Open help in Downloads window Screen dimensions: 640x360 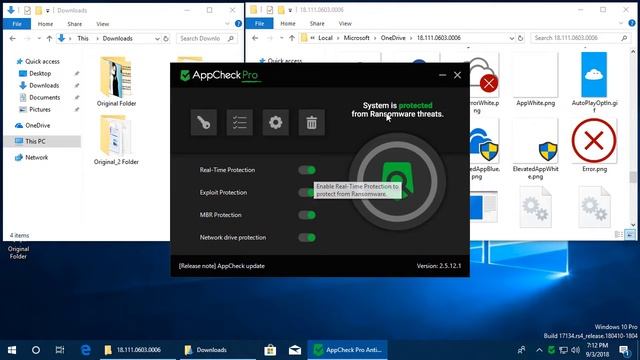point(238,24)
